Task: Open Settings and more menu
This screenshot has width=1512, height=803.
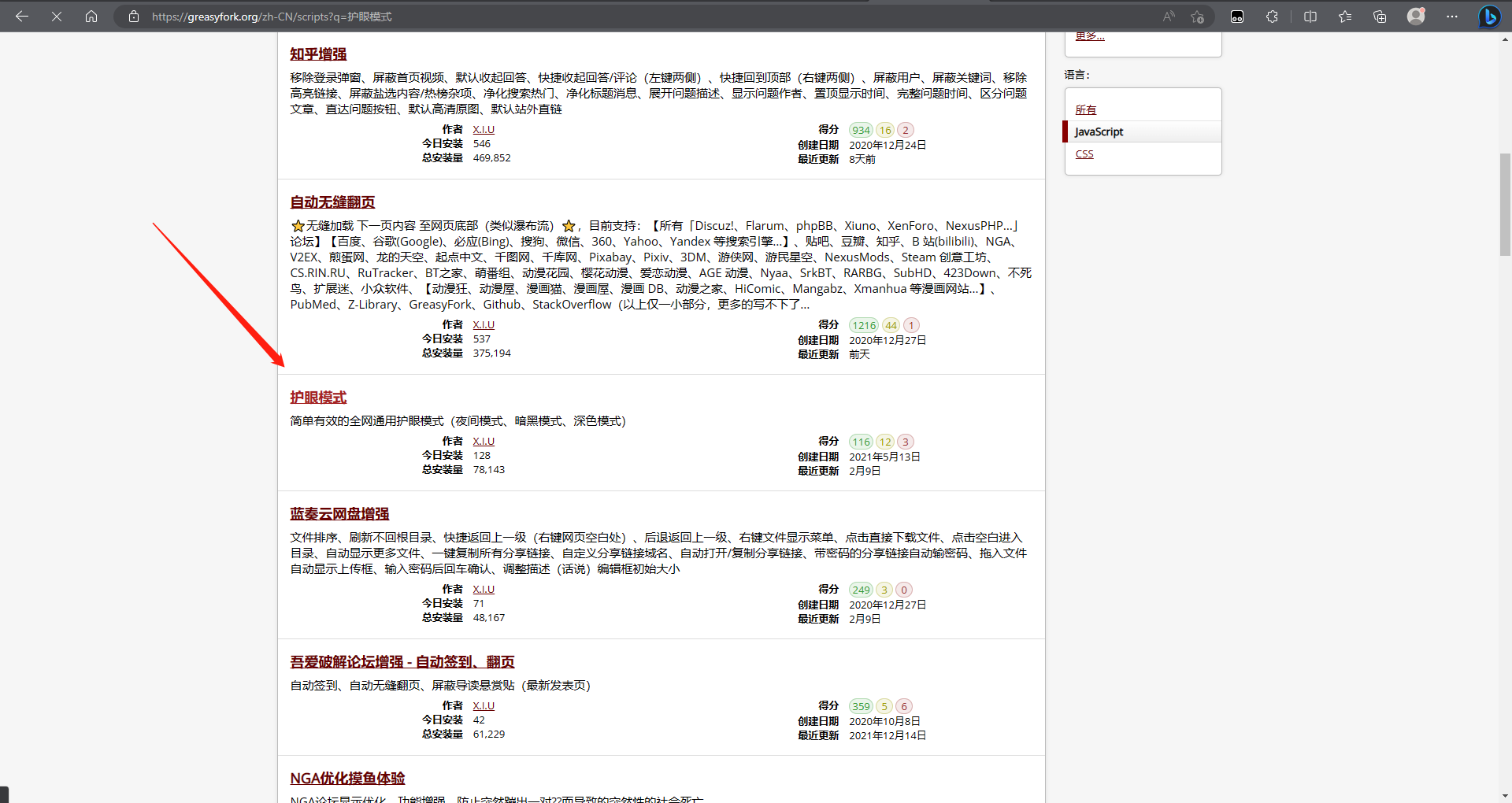Action: click(x=1452, y=17)
